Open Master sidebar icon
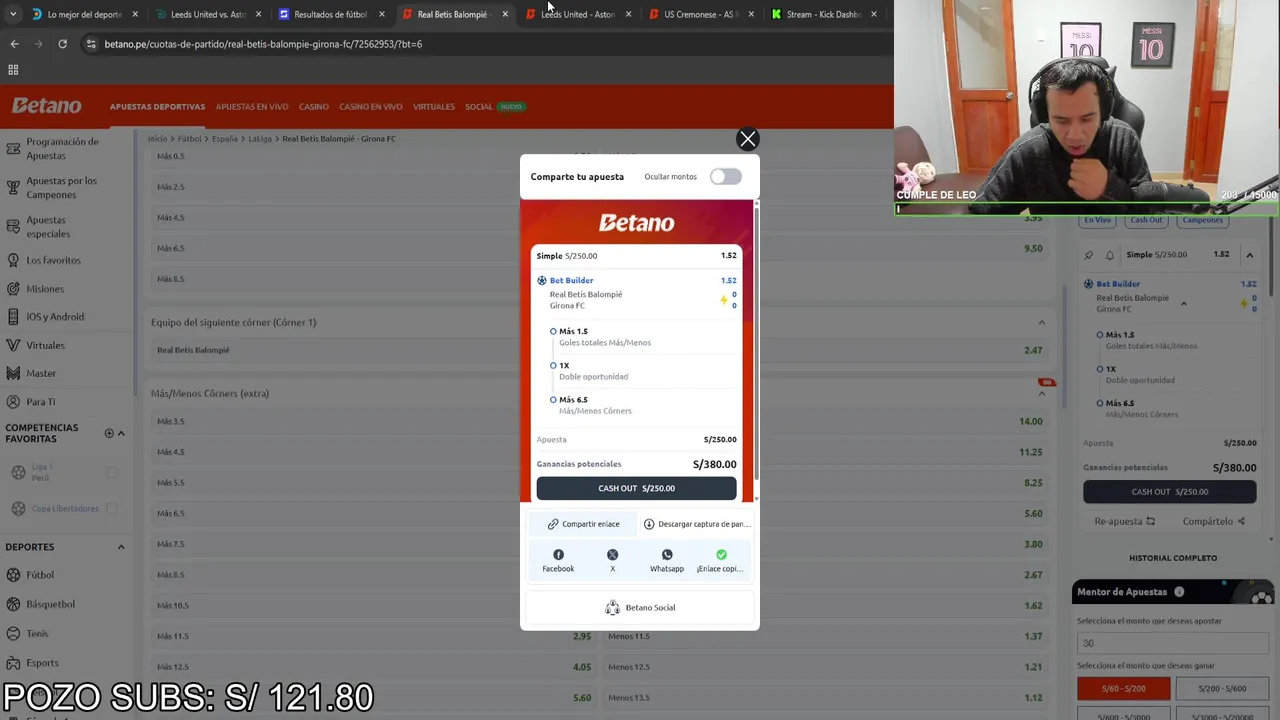The image size is (1280, 720). pos(13,373)
